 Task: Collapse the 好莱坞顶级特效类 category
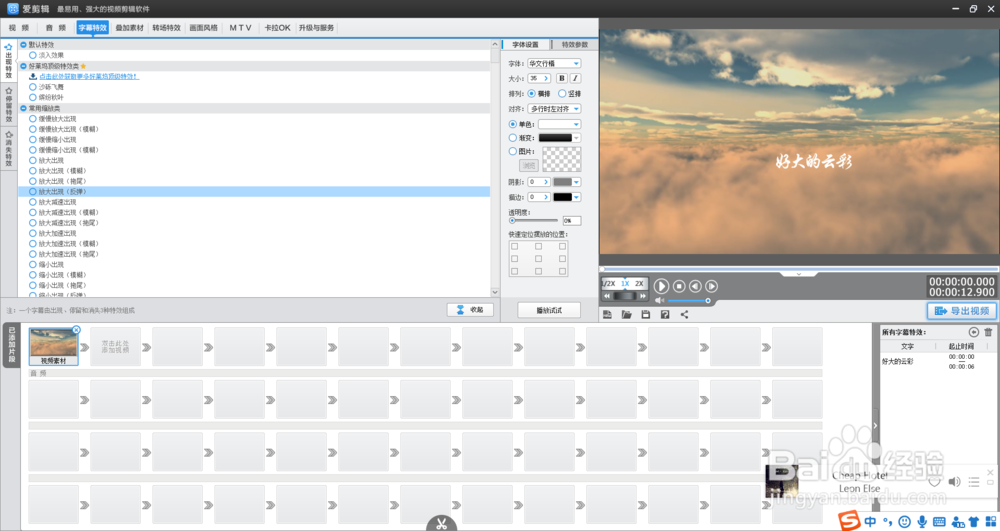(x=24, y=66)
